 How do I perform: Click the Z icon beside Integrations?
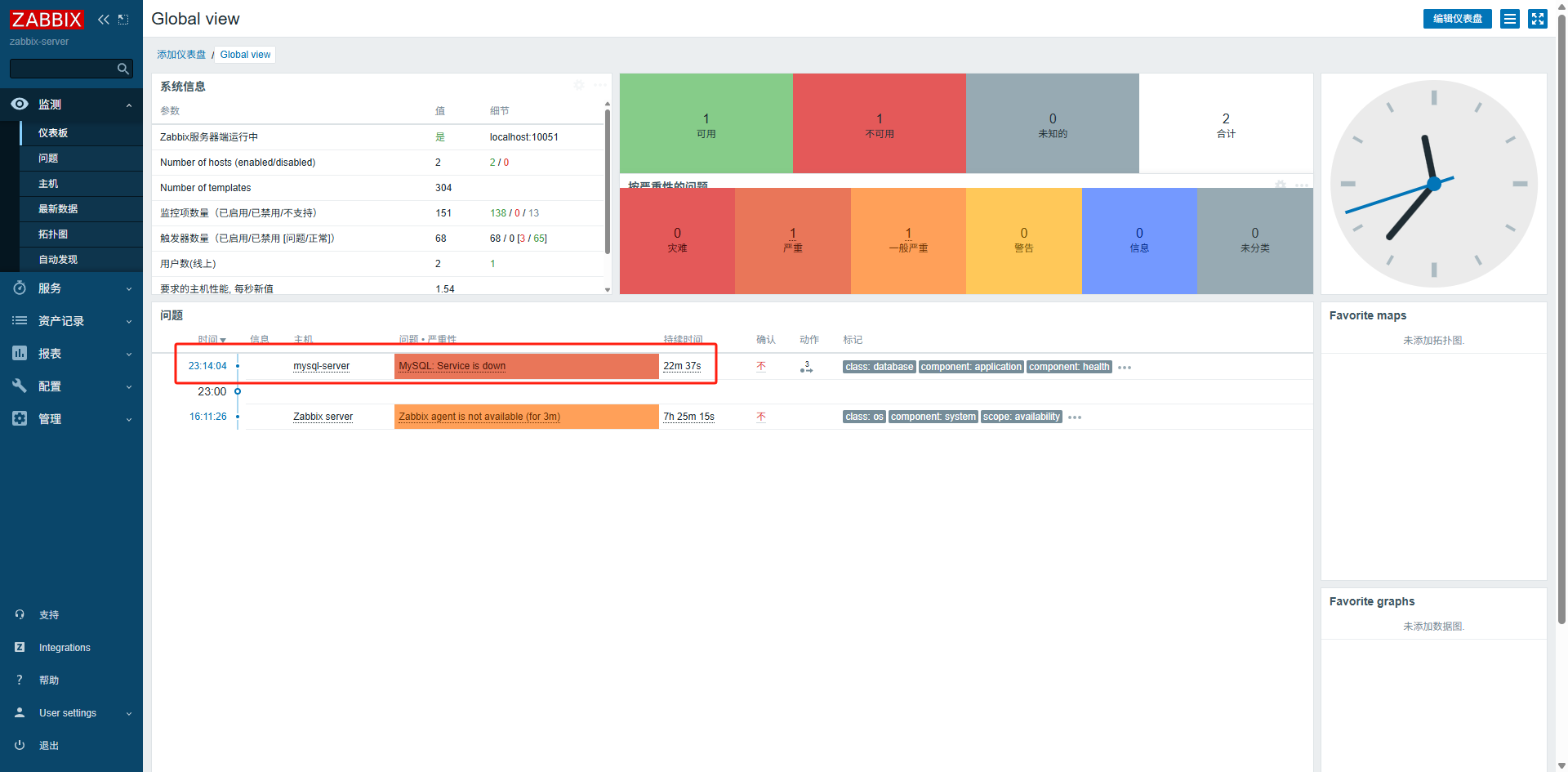click(x=20, y=647)
